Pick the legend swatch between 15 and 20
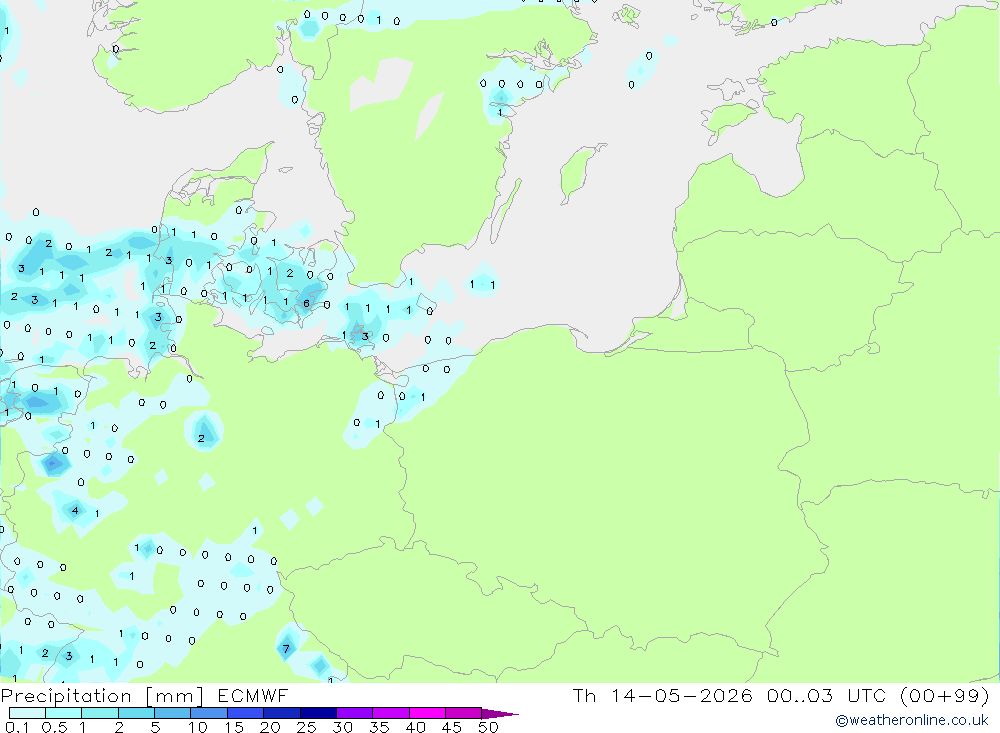Image resolution: width=1000 pixels, height=733 pixels. point(246,713)
